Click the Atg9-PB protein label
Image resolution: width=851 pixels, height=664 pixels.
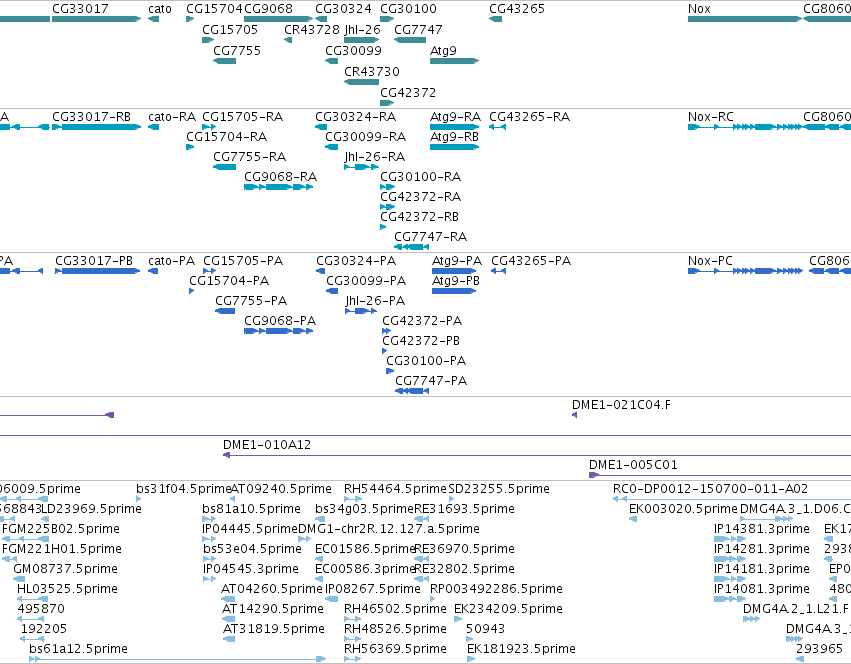[x=456, y=281]
